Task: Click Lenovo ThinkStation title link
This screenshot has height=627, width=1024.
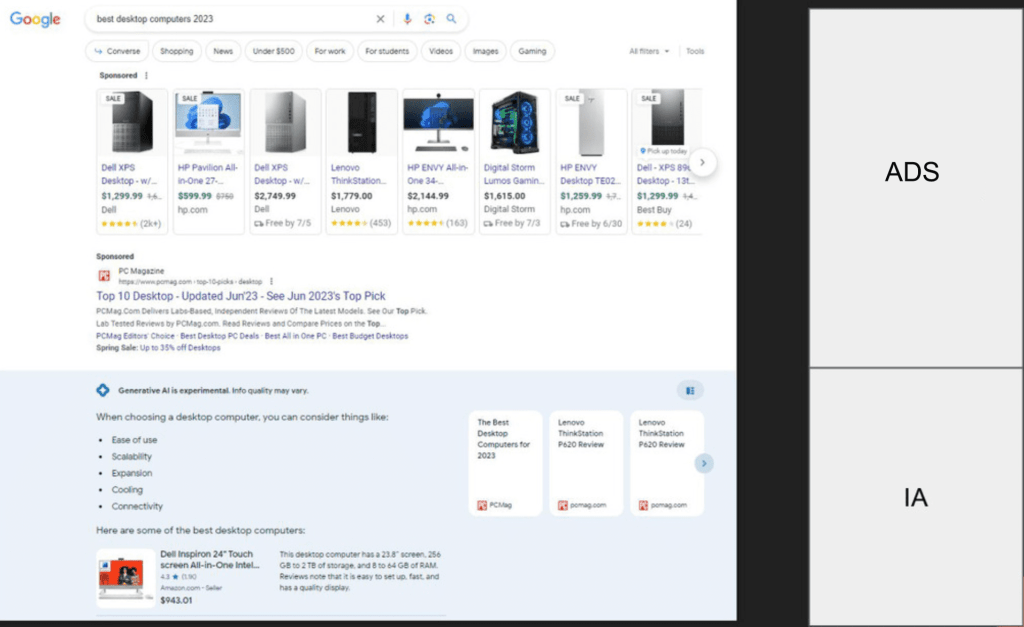Action: coord(358,174)
